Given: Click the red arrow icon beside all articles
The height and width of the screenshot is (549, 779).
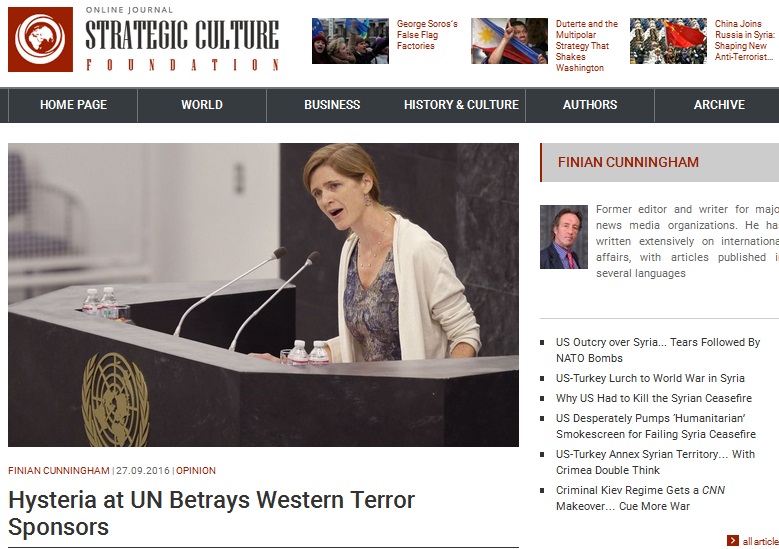Looking at the screenshot, I should [x=733, y=541].
